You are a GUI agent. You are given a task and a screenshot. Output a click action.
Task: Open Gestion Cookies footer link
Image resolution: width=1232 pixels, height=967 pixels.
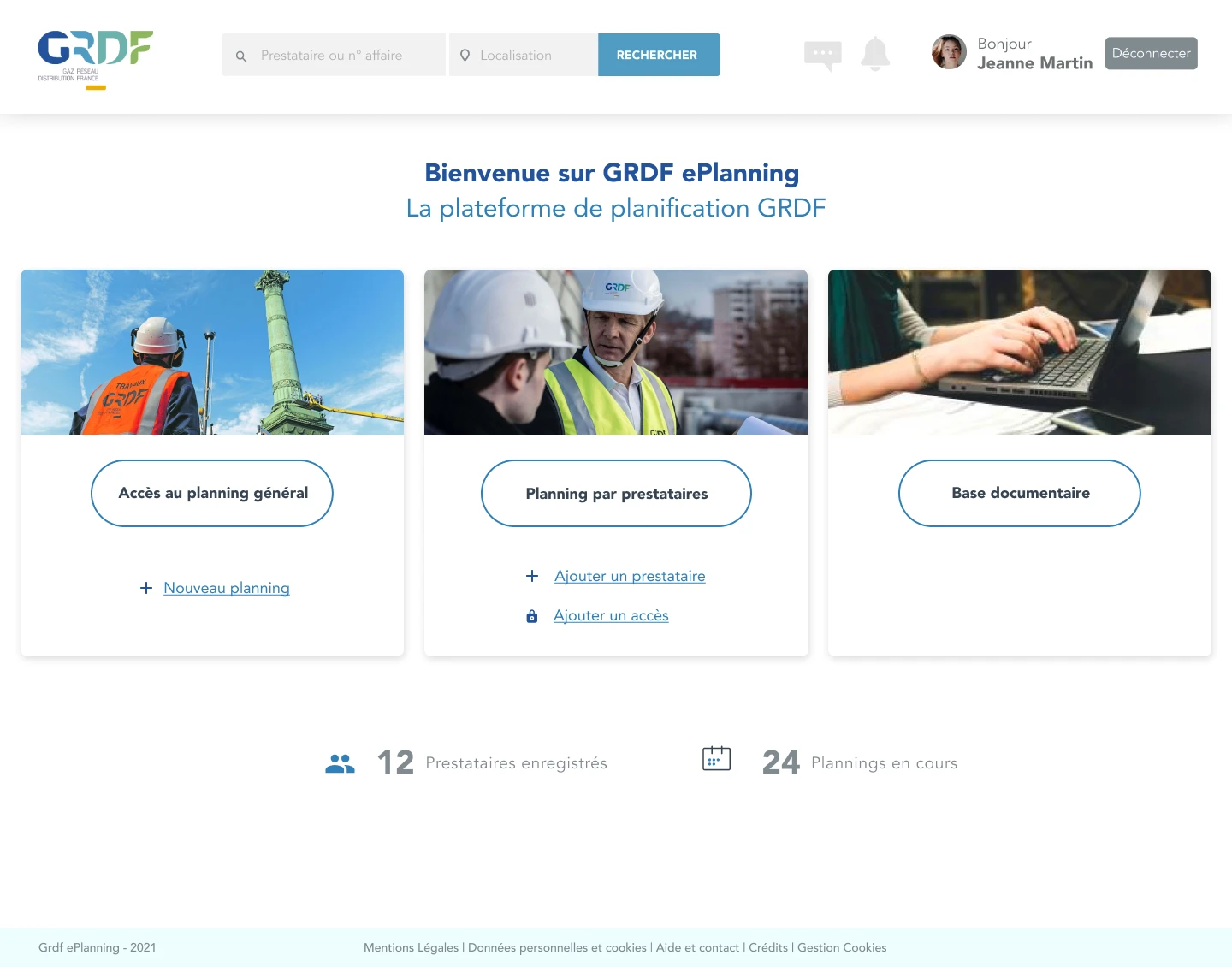(x=842, y=947)
